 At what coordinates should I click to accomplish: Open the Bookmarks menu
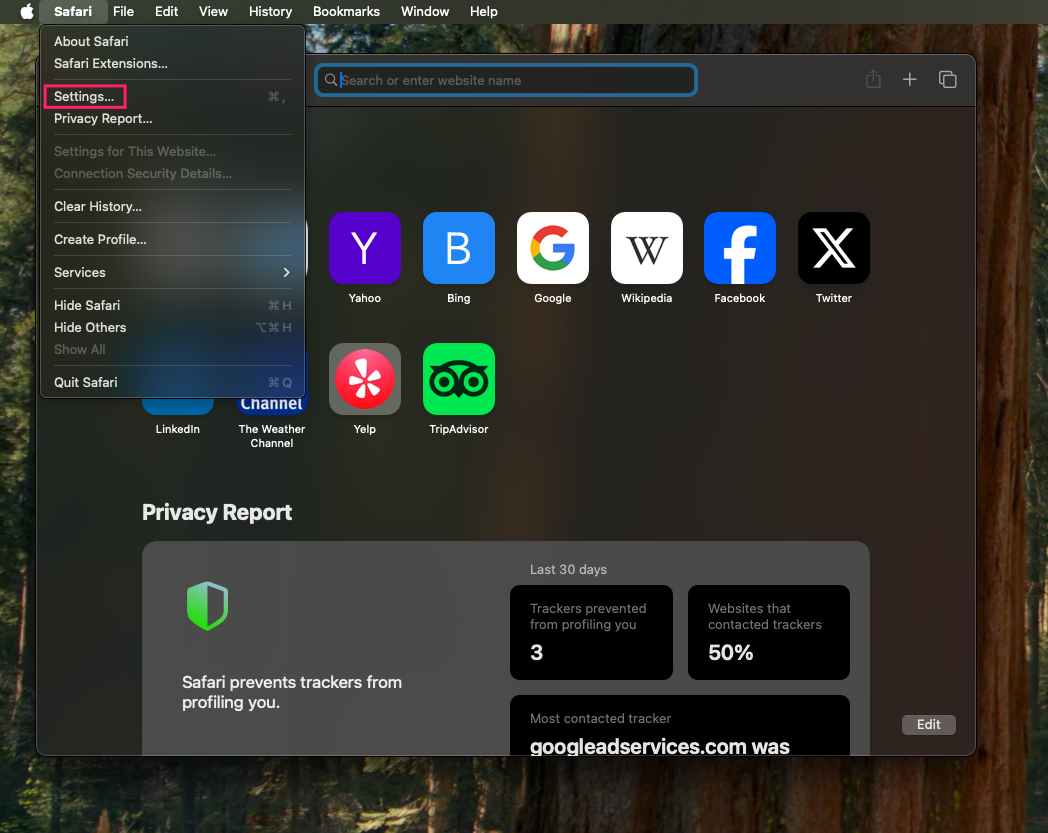(x=346, y=11)
